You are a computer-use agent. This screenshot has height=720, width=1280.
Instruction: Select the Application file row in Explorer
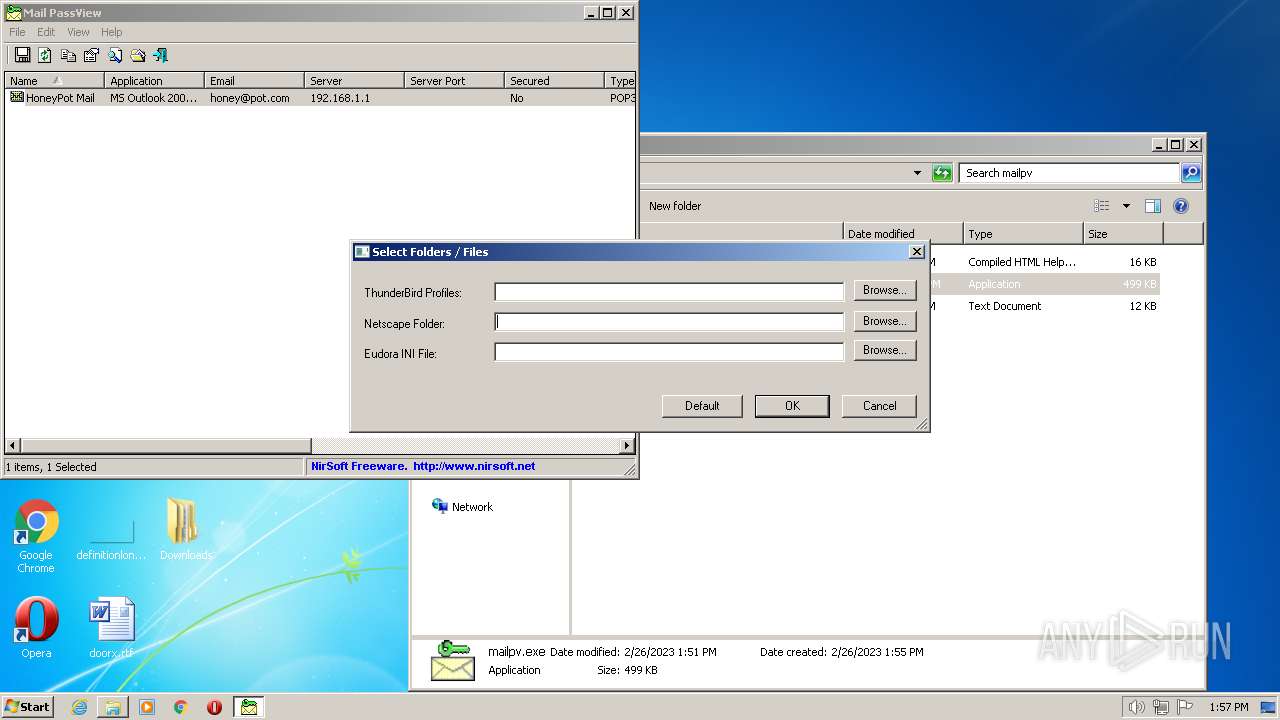coord(1045,284)
